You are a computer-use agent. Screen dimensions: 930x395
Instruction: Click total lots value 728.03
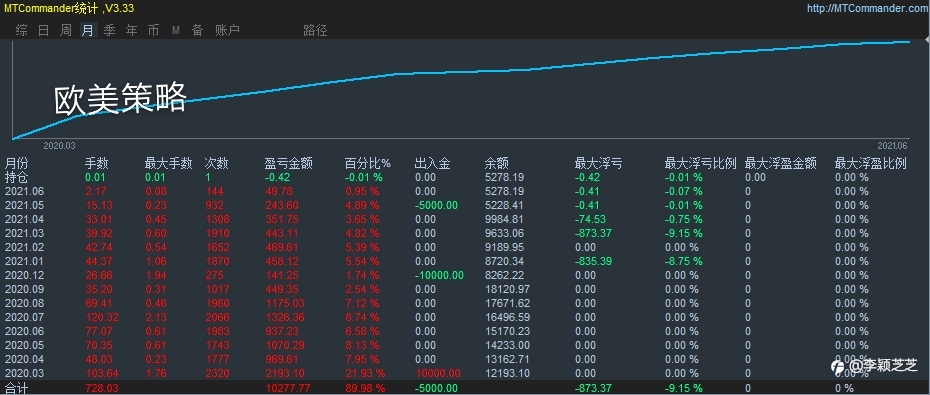tap(101, 388)
